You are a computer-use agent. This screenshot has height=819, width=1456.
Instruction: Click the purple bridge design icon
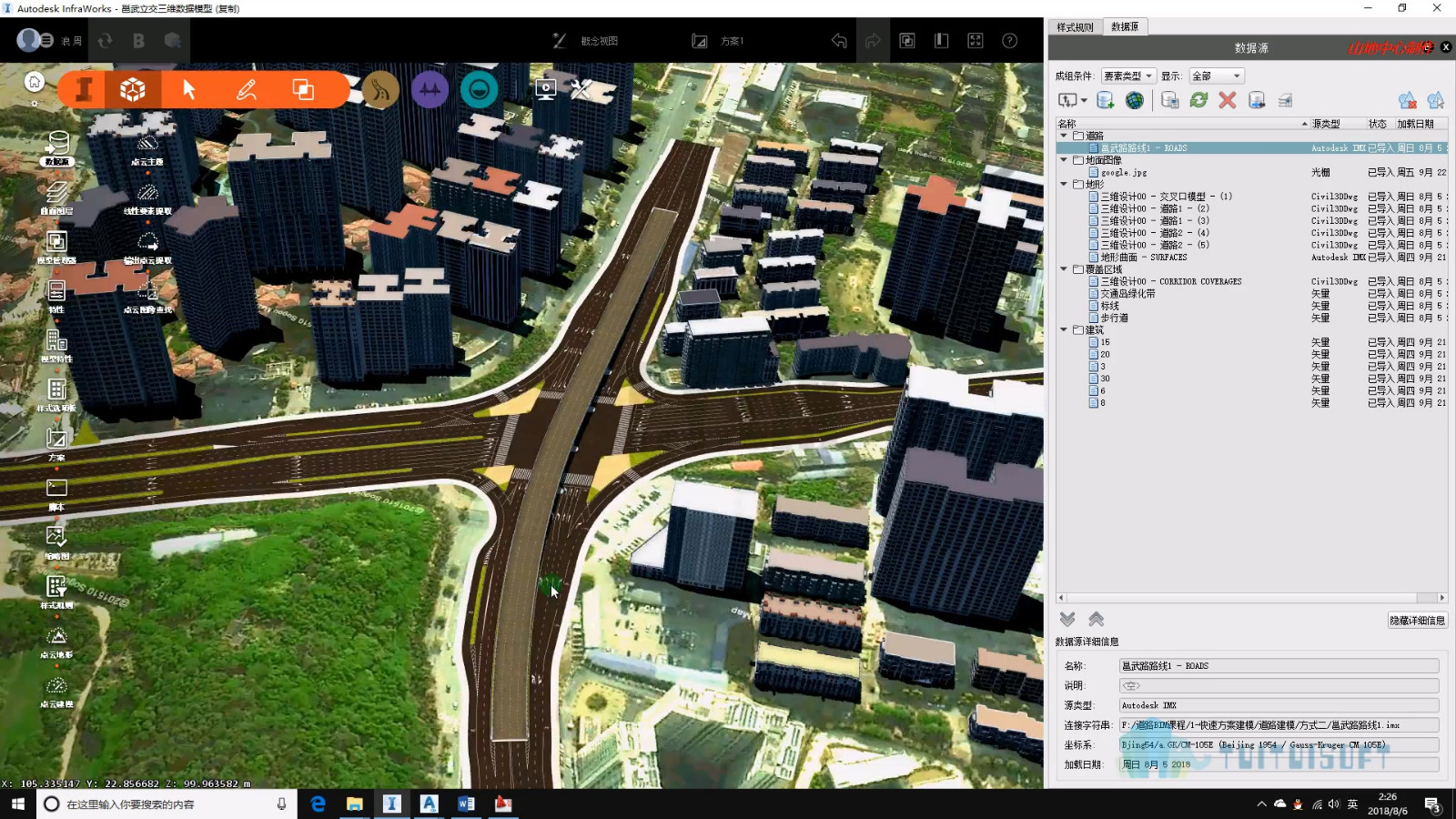430,89
